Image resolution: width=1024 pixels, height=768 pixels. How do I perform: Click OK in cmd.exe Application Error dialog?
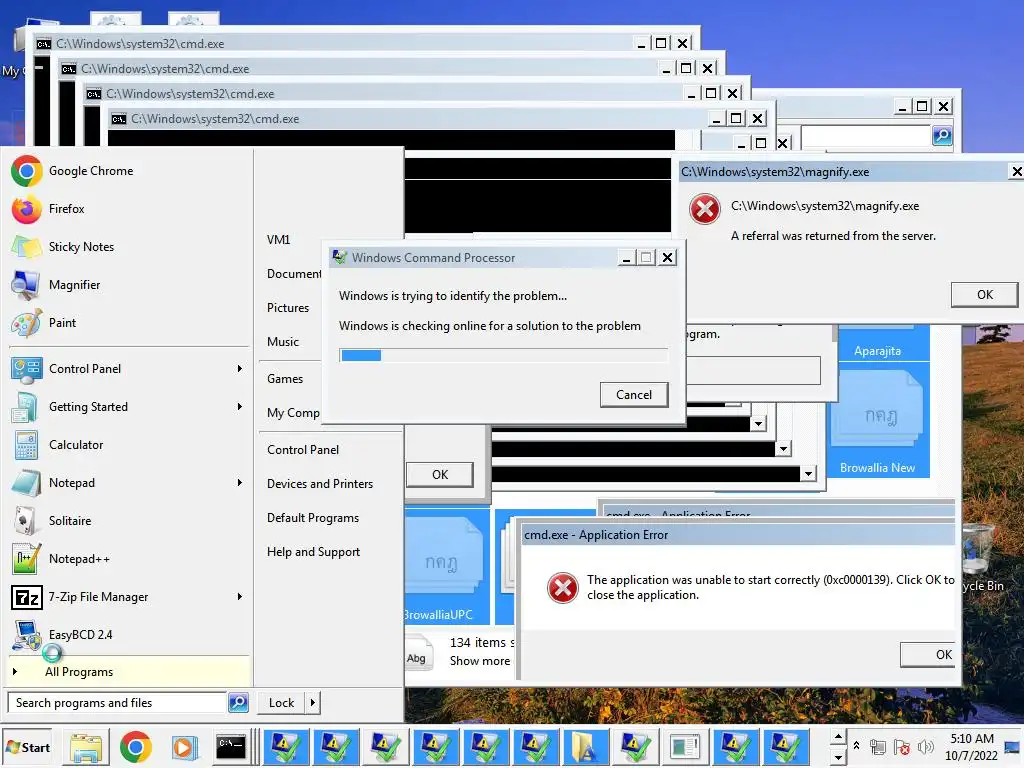point(929,654)
